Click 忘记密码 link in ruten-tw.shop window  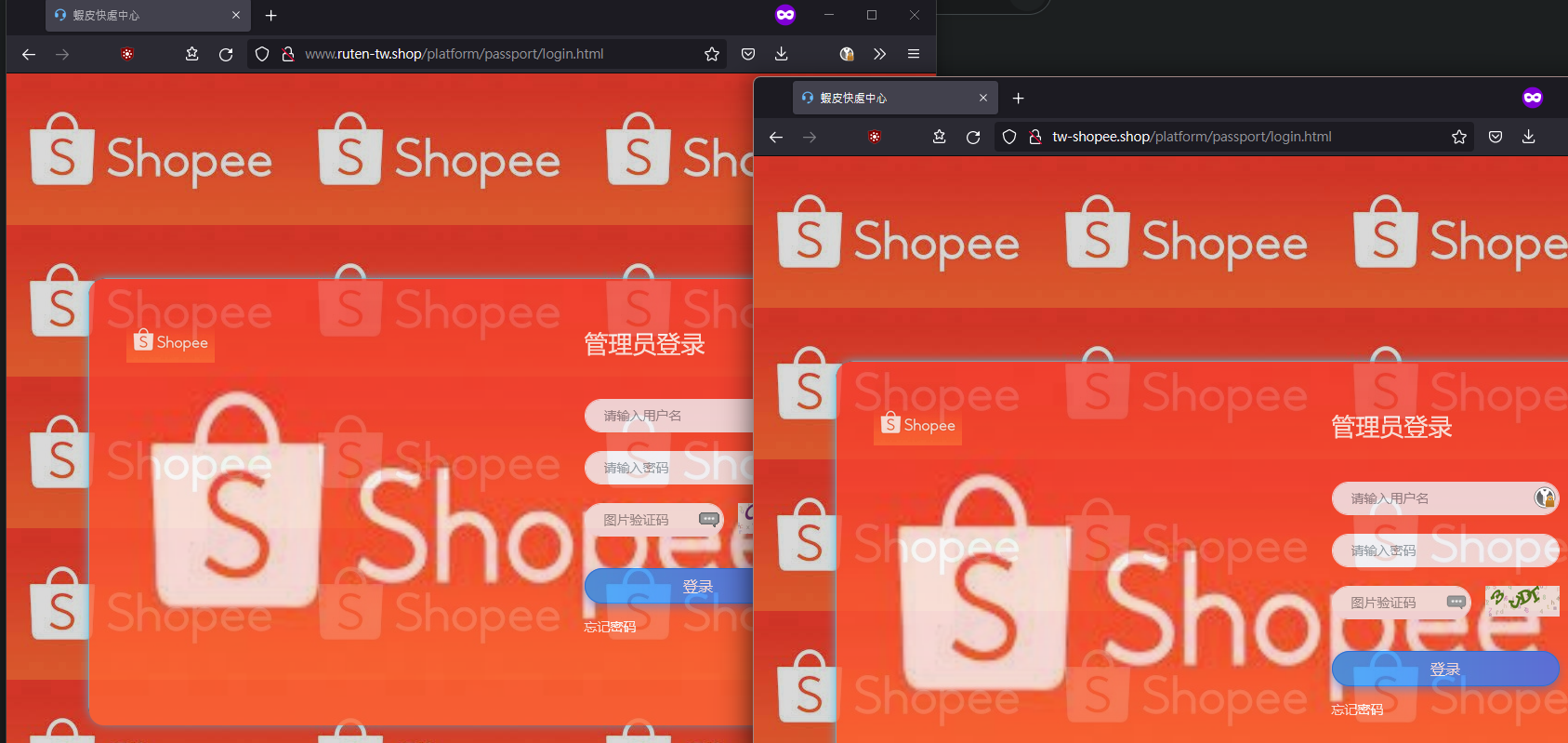click(610, 627)
